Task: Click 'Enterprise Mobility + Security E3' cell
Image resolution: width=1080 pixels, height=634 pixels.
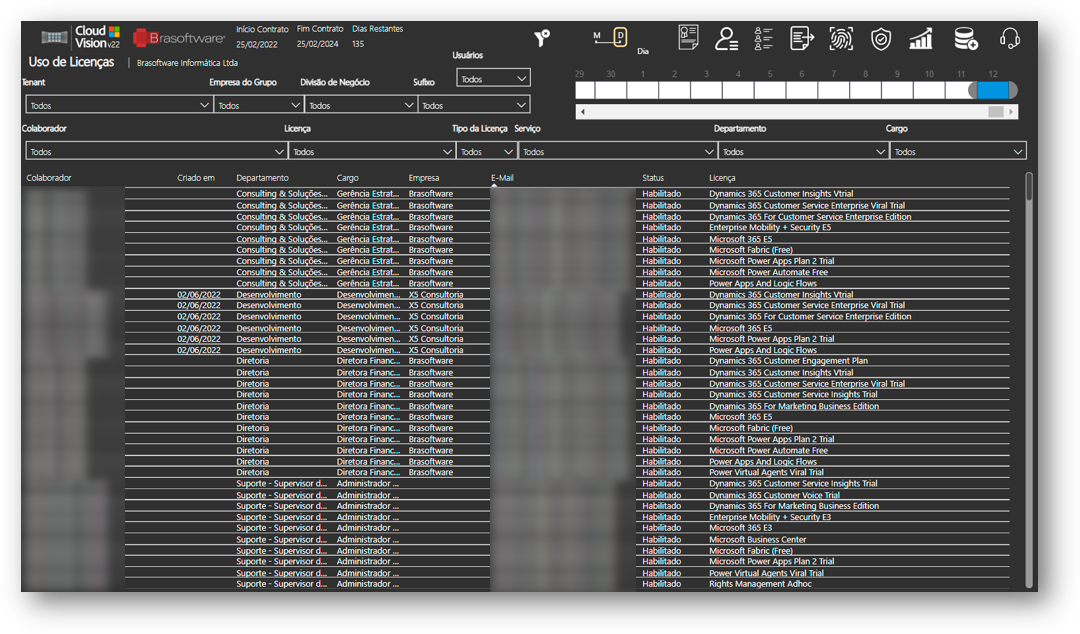Action: (x=770, y=517)
